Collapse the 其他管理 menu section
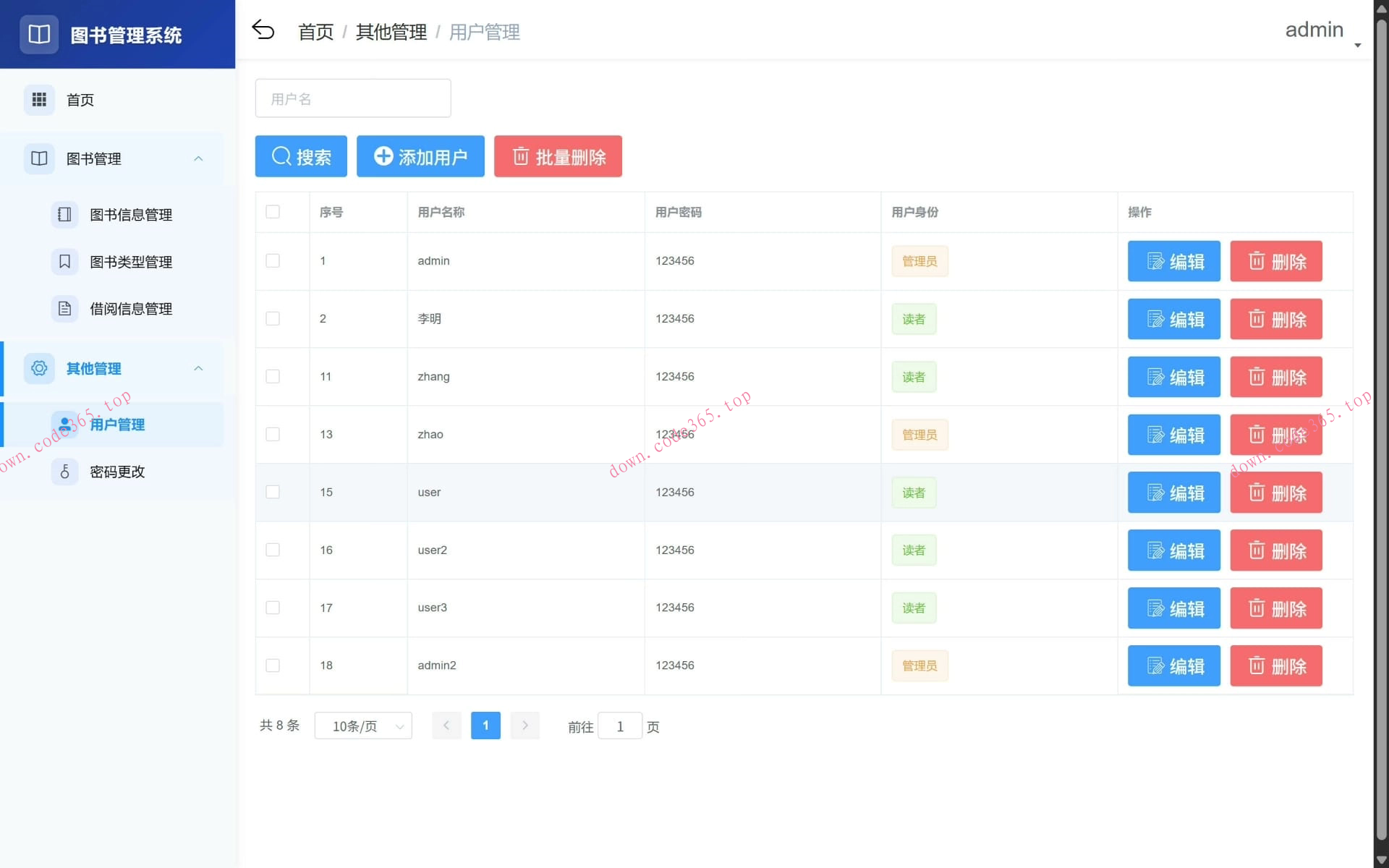1389x868 pixels. (199, 368)
